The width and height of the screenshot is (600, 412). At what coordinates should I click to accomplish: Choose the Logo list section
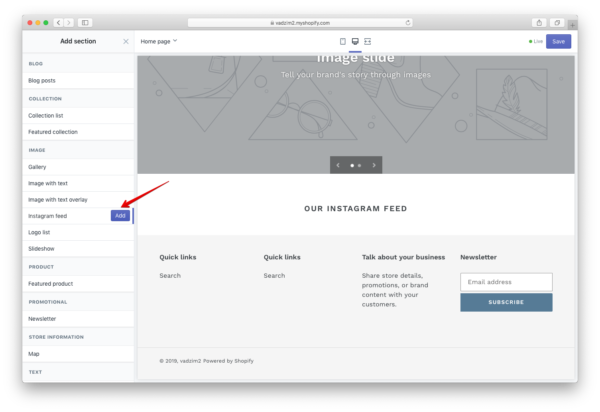[x=40, y=232]
